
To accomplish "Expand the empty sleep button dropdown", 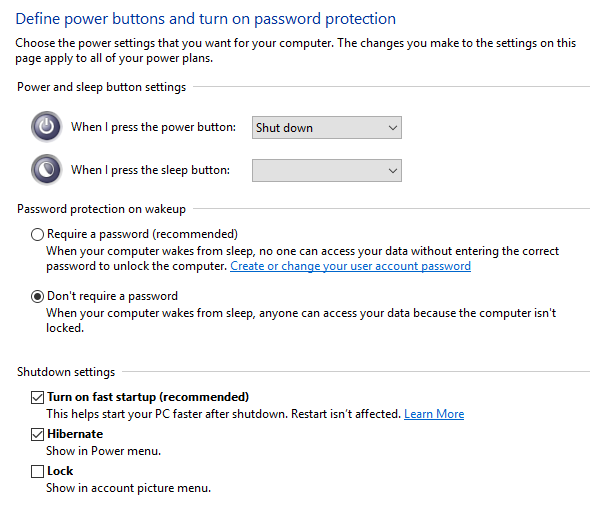I will point(326,171).
